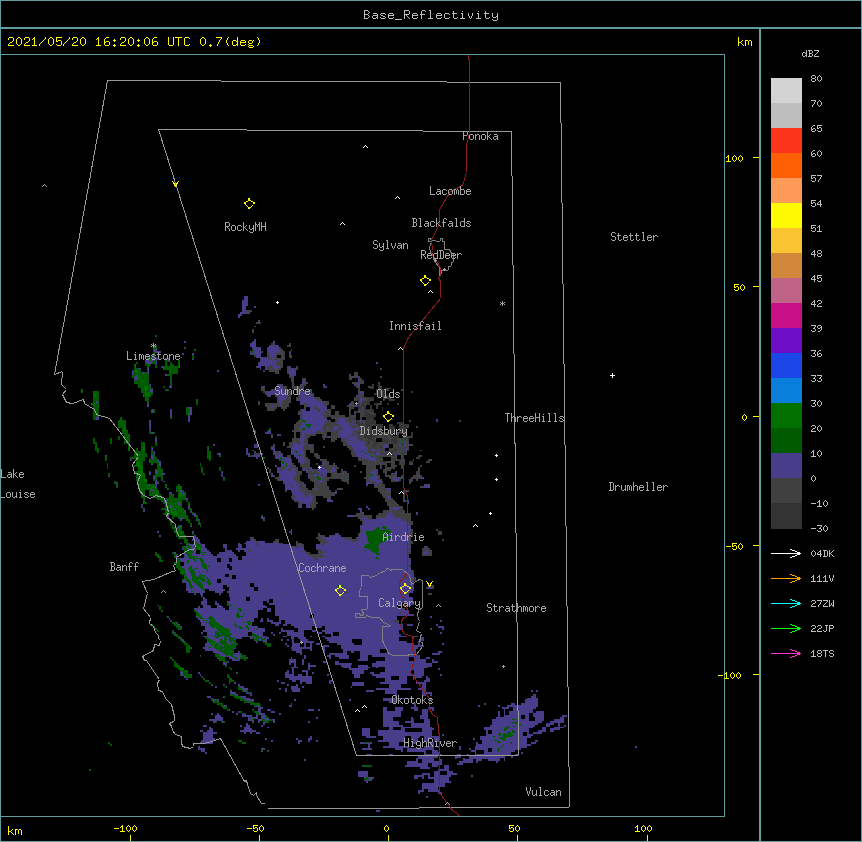Click the -50 km vertical axis tick
Screen dimensions: 862x842
[734, 546]
